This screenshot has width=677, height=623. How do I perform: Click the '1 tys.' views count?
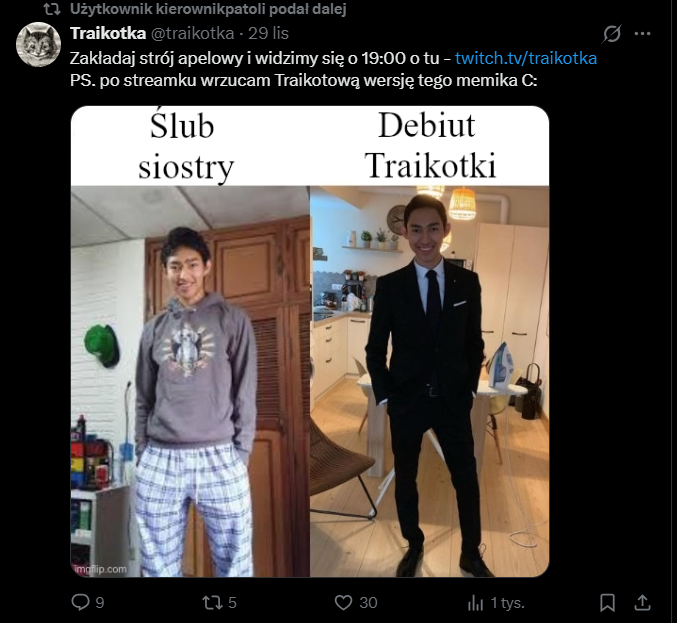[507, 603]
